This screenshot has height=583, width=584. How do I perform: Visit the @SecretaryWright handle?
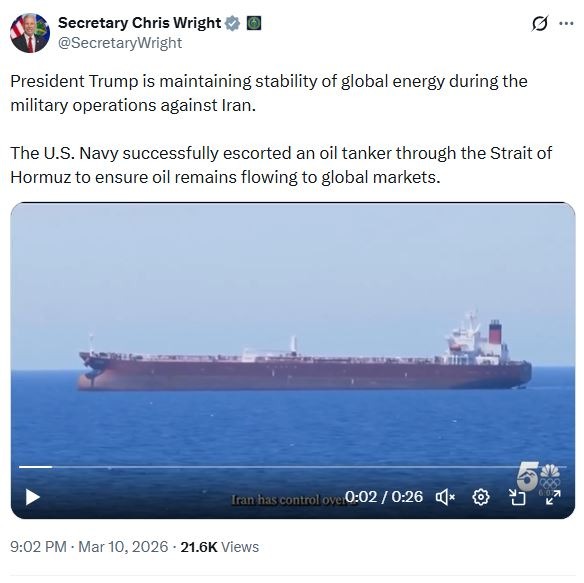120,43
